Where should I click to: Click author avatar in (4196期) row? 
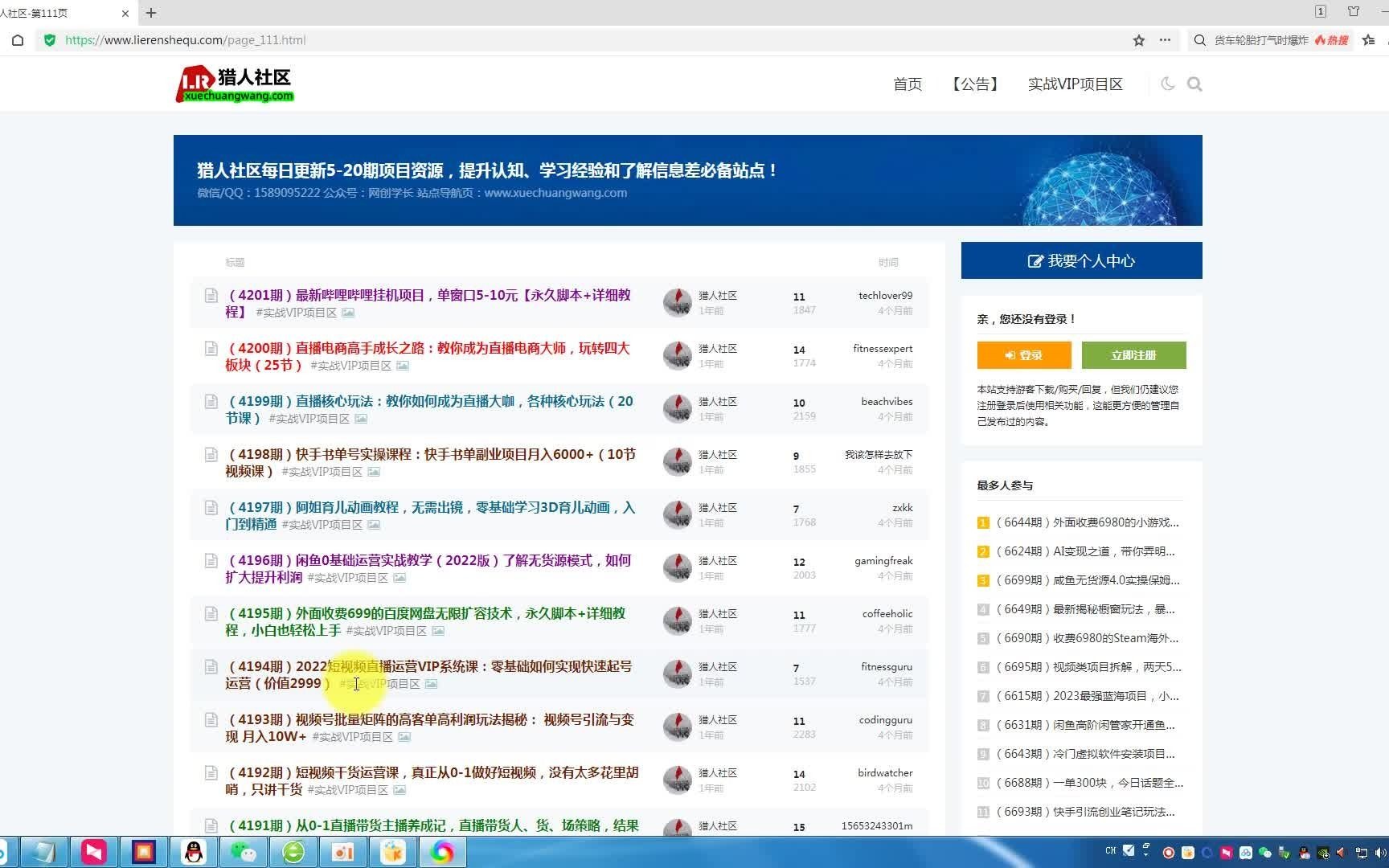coord(678,567)
